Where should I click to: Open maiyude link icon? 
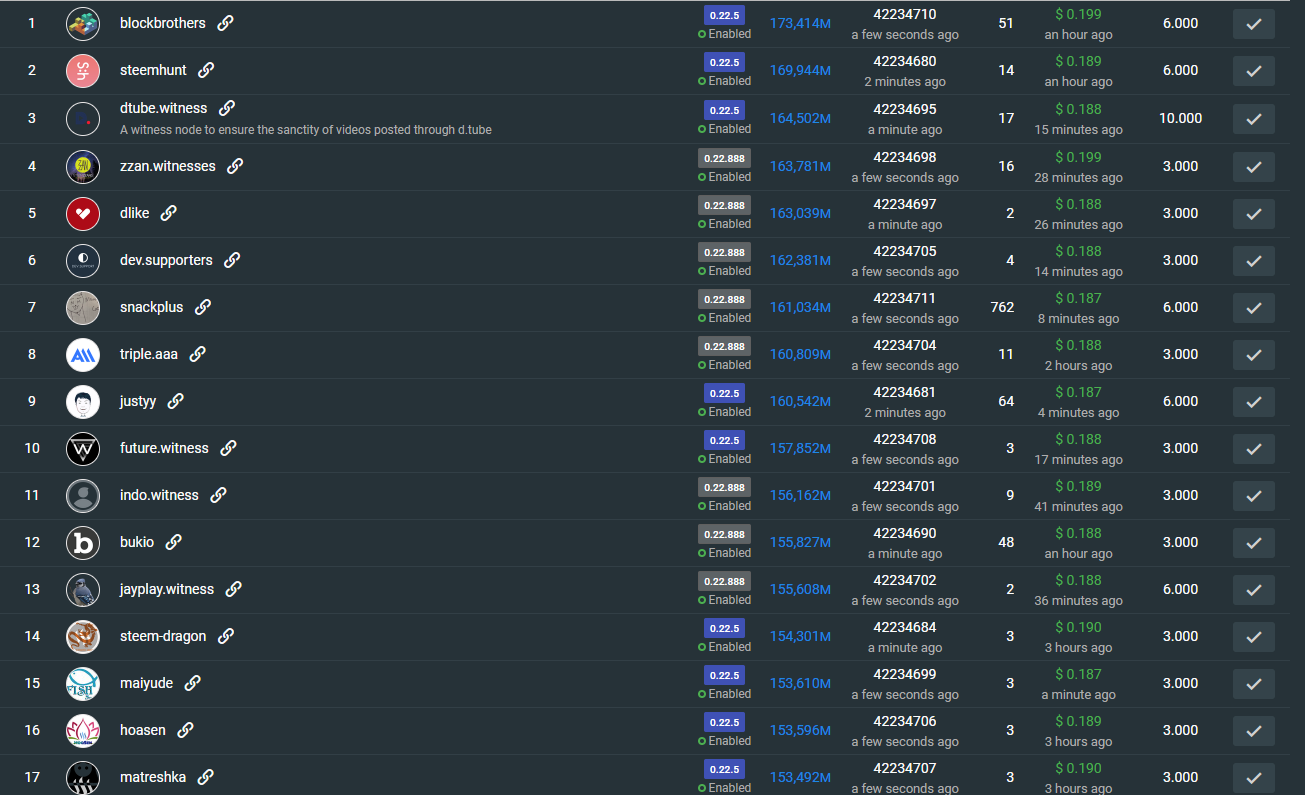(193, 683)
